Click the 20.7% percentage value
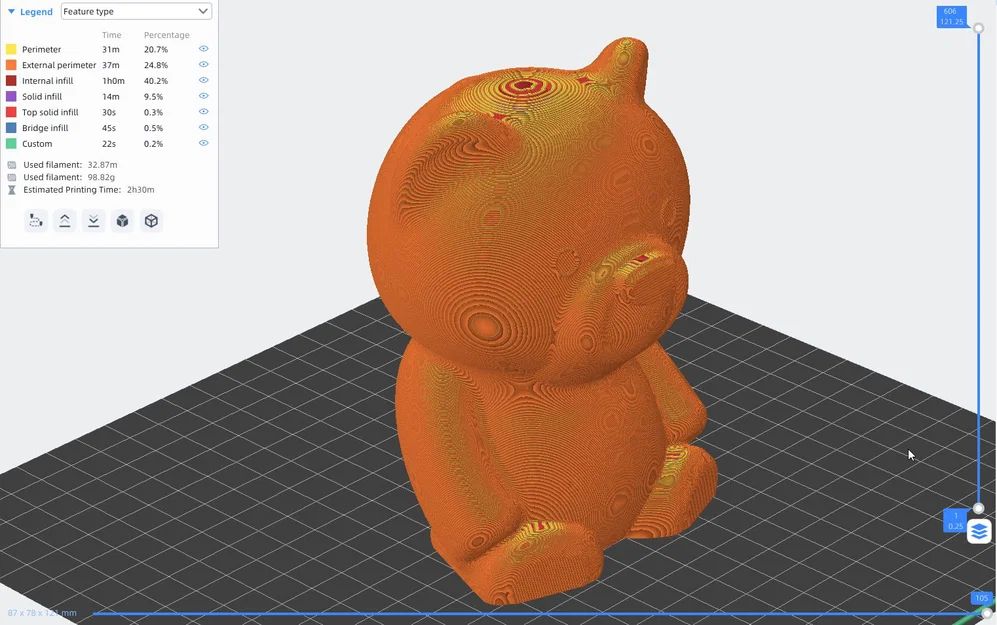This screenshot has width=997, height=625. 156,49
